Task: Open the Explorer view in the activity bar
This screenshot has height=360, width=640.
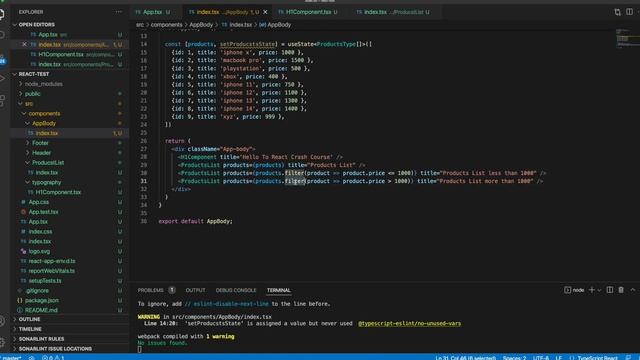Action: pyautogui.click(x=2, y=14)
